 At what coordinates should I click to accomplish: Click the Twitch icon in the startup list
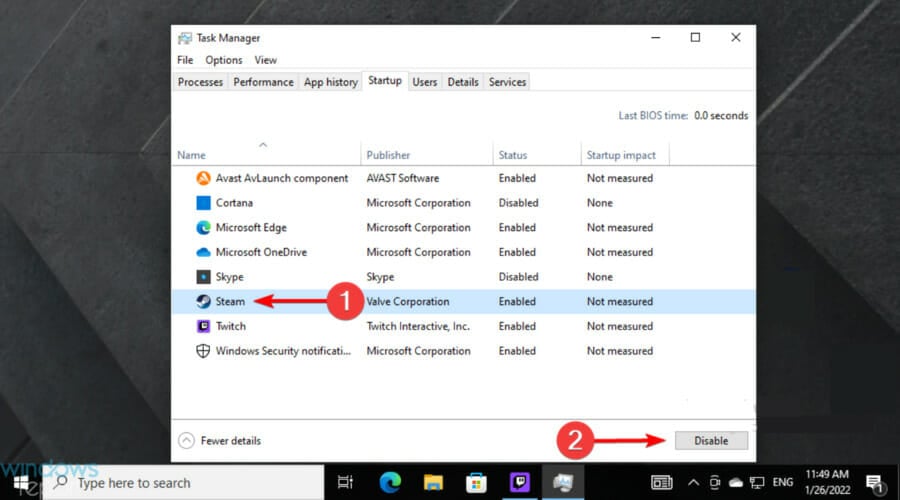click(203, 326)
